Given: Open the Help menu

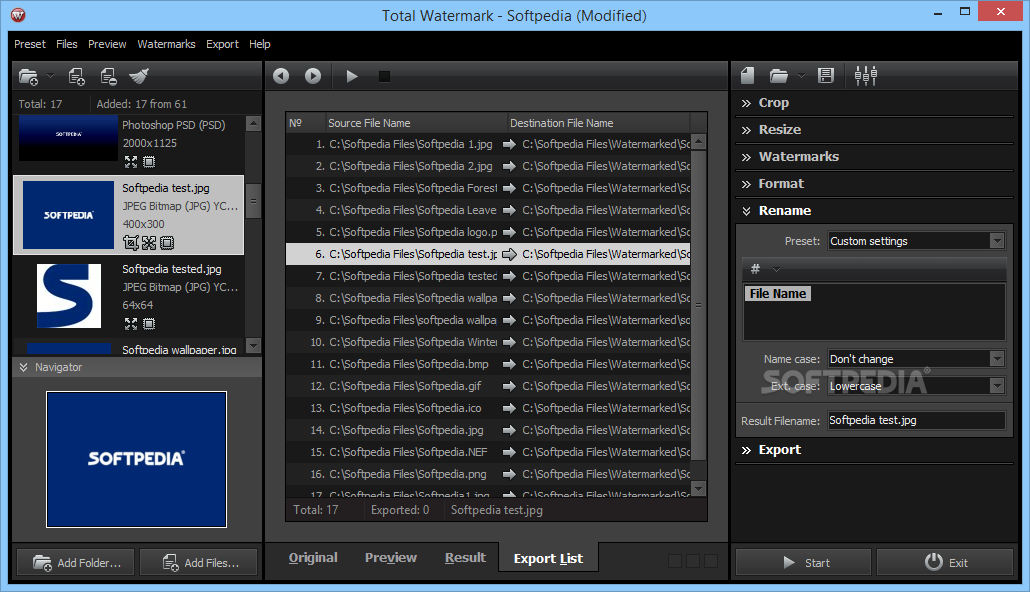Looking at the screenshot, I should tap(259, 44).
